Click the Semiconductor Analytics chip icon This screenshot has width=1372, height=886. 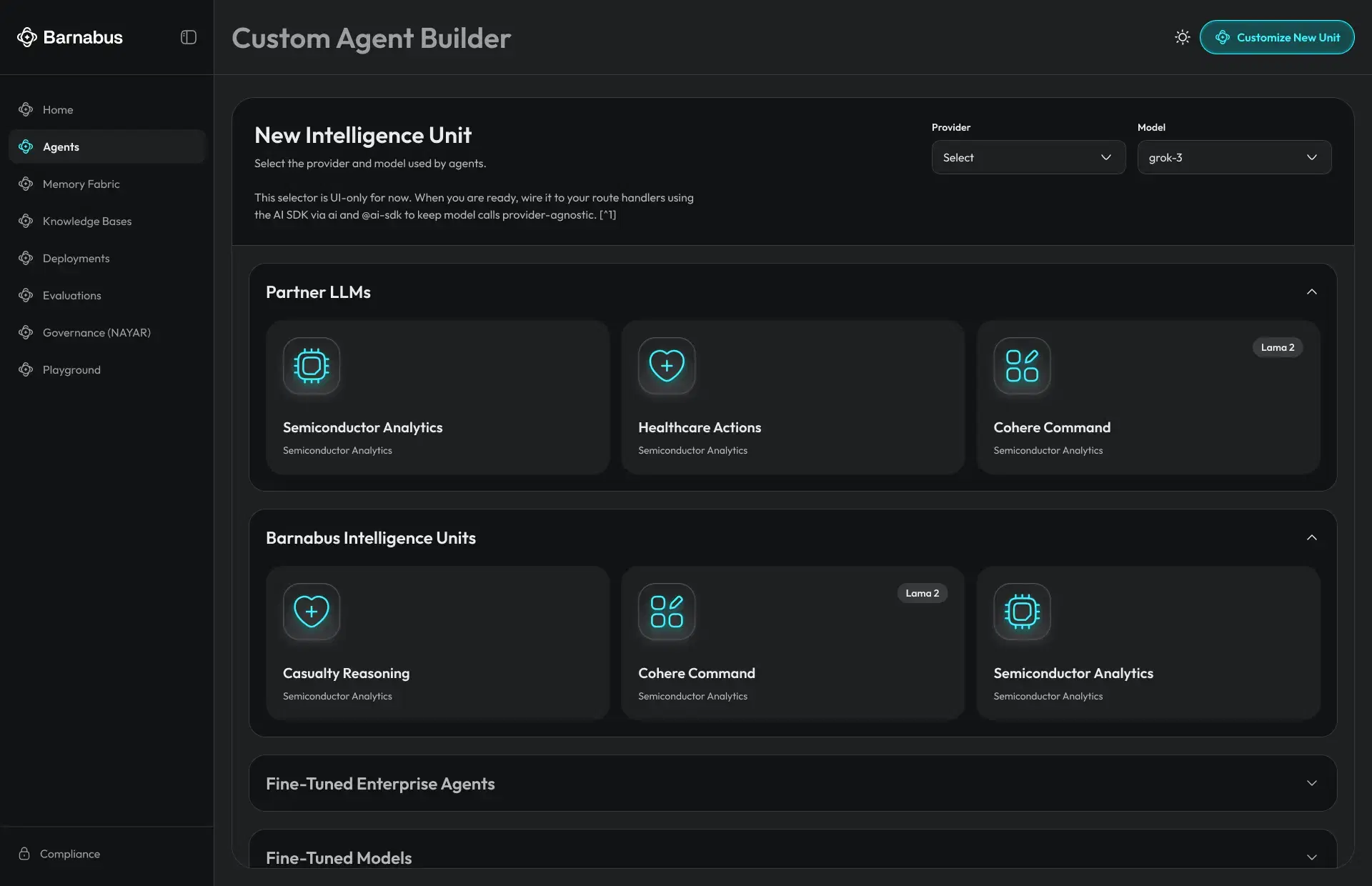coord(311,366)
